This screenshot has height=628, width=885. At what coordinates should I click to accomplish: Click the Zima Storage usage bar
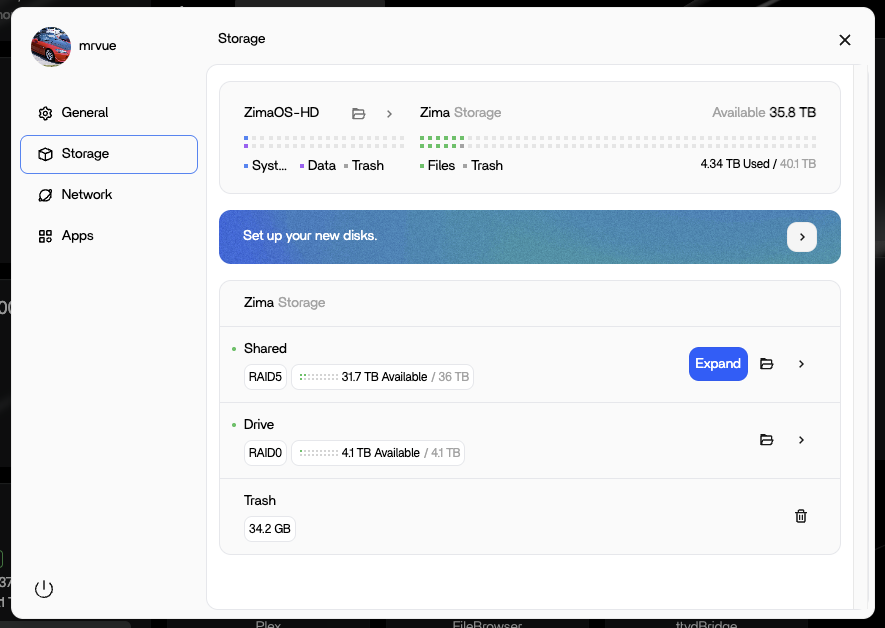click(617, 141)
